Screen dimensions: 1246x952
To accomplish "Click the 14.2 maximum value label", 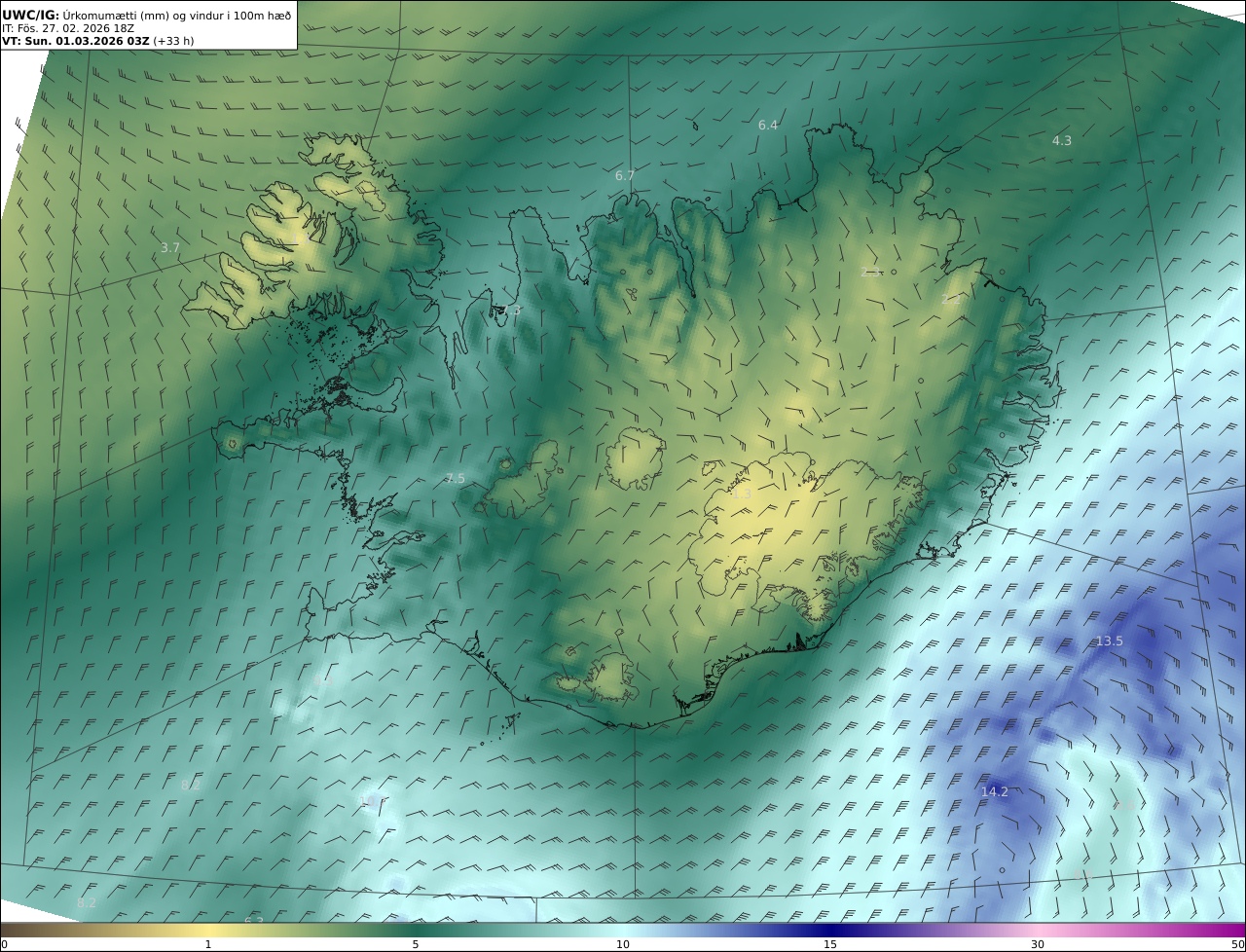I will 995,791.
